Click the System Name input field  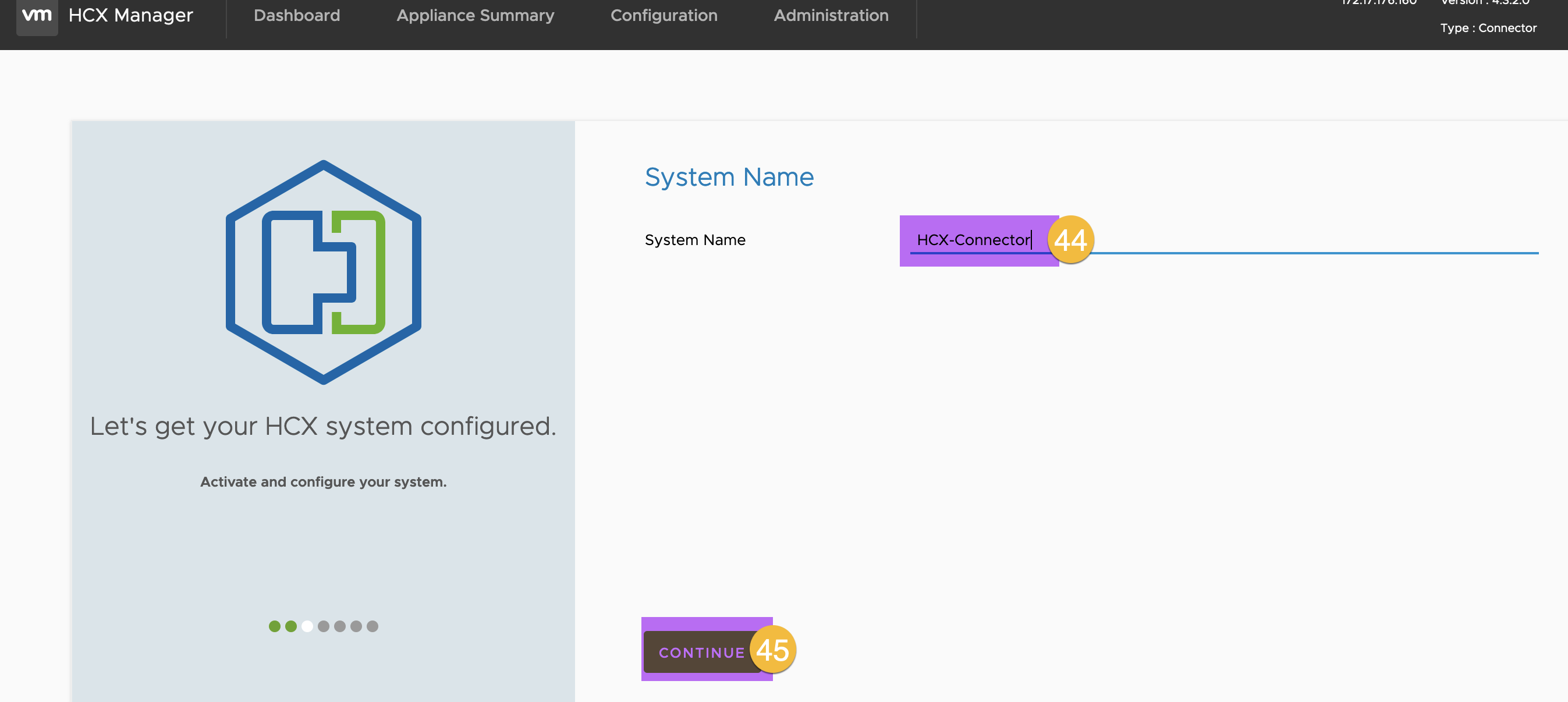click(1224, 240)
